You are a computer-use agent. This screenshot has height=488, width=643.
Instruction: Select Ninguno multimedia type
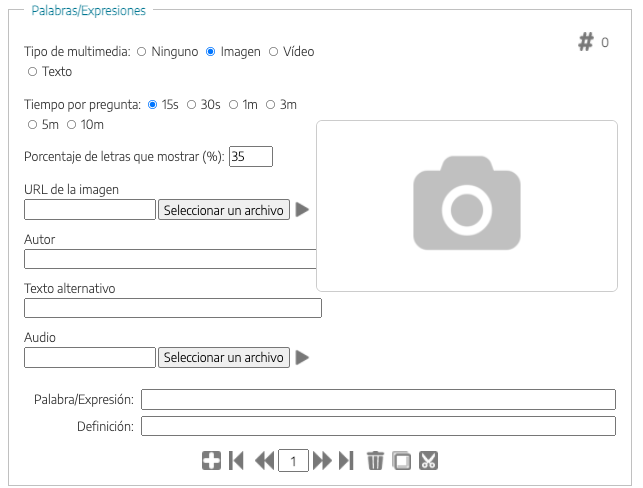click(141, 51)
